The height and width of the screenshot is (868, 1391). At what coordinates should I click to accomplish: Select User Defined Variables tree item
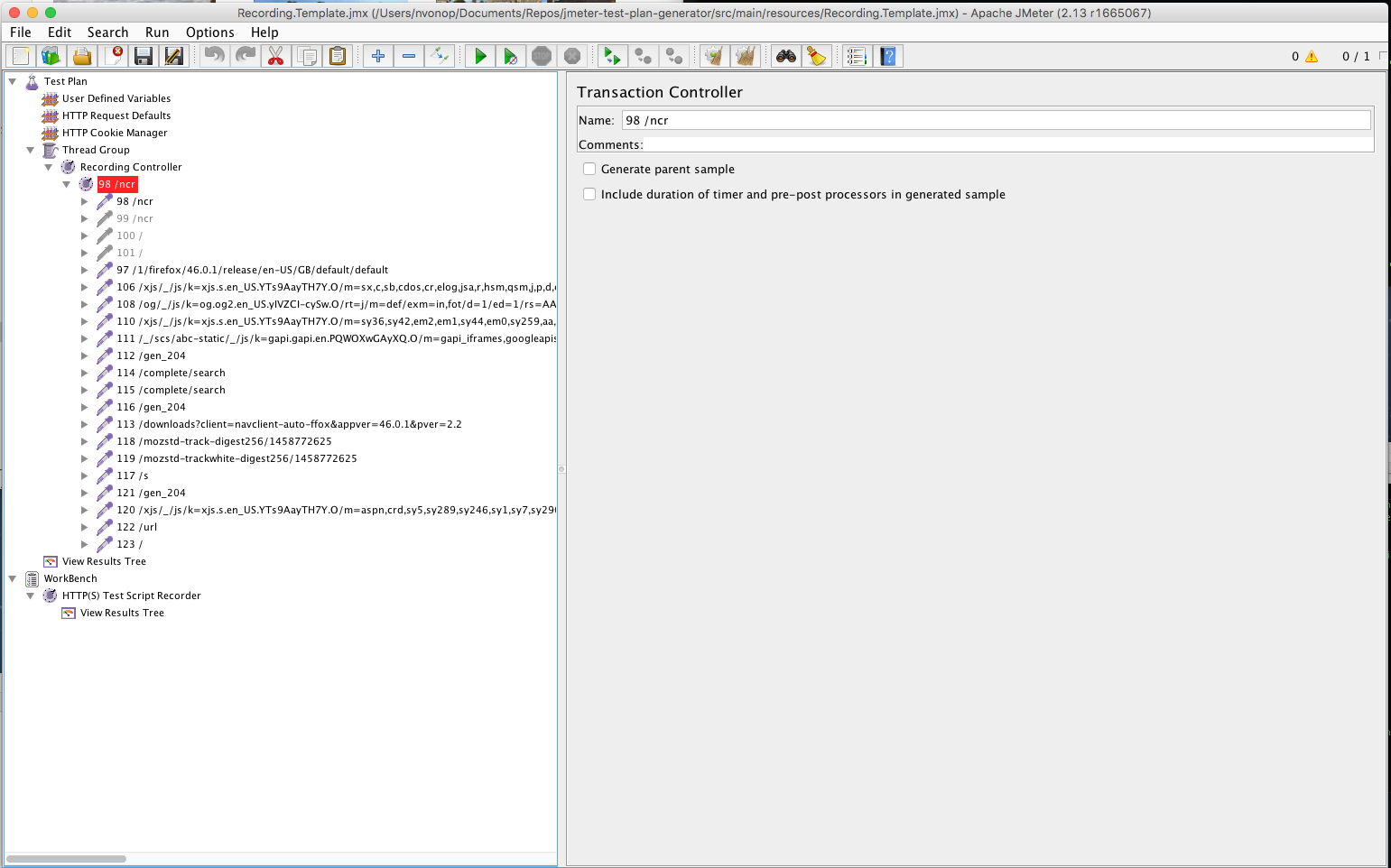coord(116,98)
